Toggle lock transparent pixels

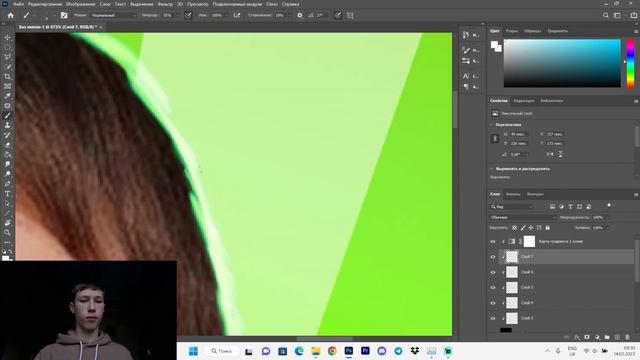tap(515, 228)
